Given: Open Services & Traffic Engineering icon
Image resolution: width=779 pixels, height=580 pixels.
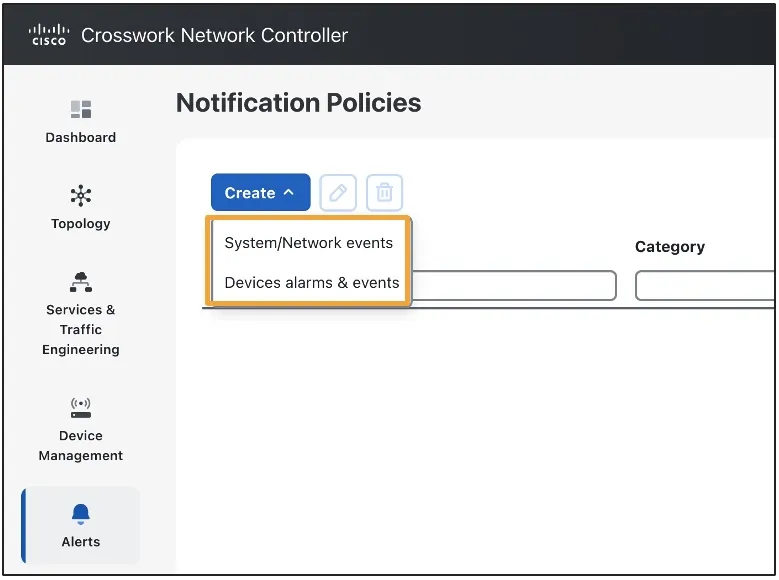Looking at the screenshot, I should [x=80, y=282].
